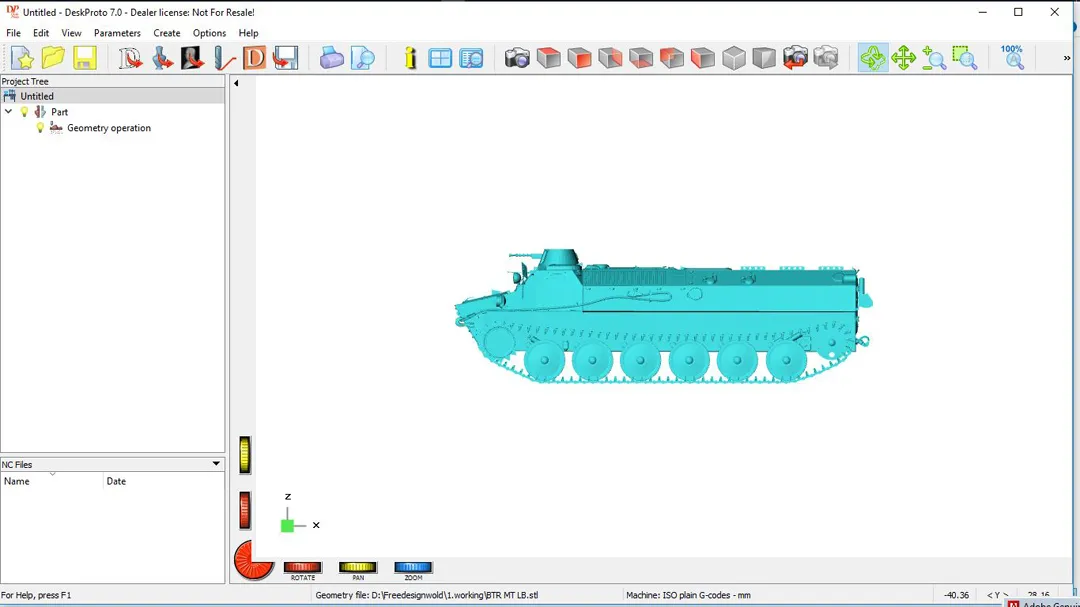Hide the side panel with the left-pointing triangle
This screenshot has height=607, width=1080.
click(x=236, y=83)
